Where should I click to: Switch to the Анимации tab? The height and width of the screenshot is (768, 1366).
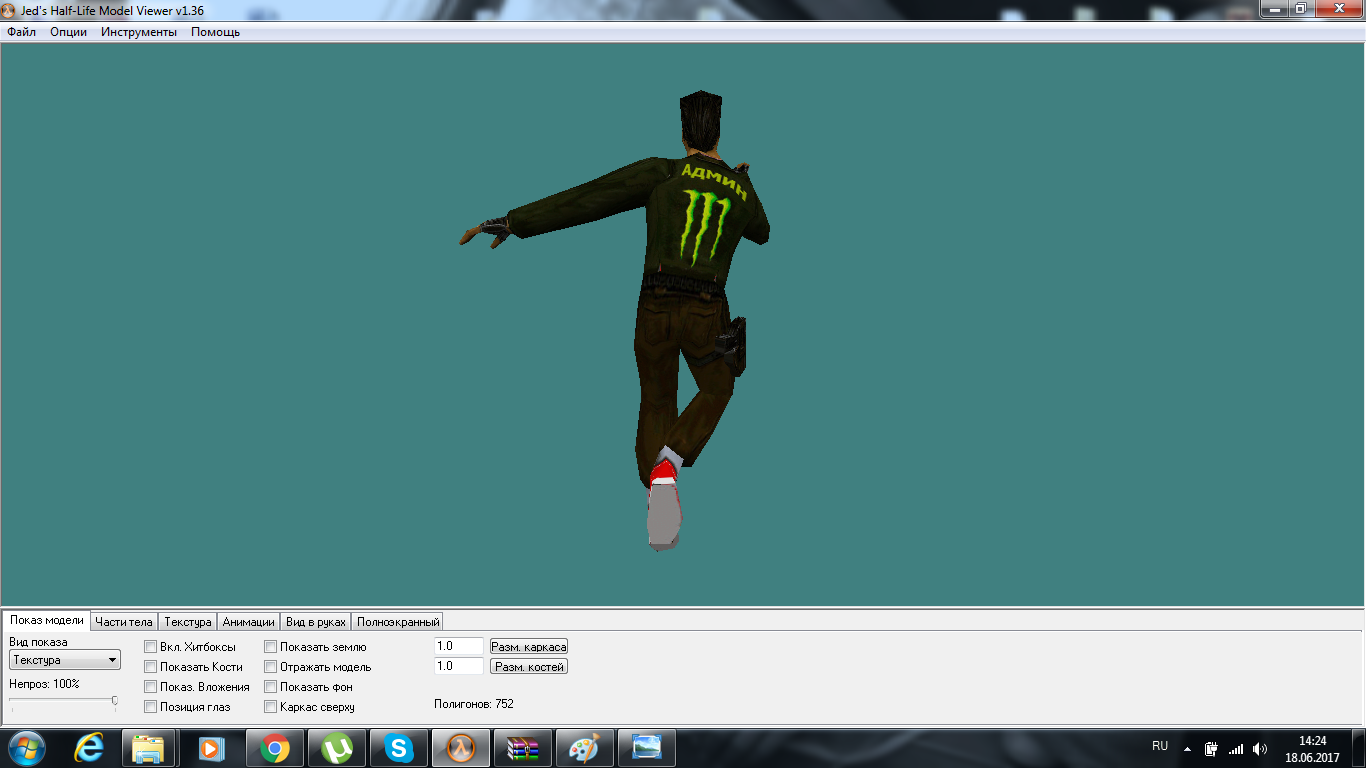point(249,622)
